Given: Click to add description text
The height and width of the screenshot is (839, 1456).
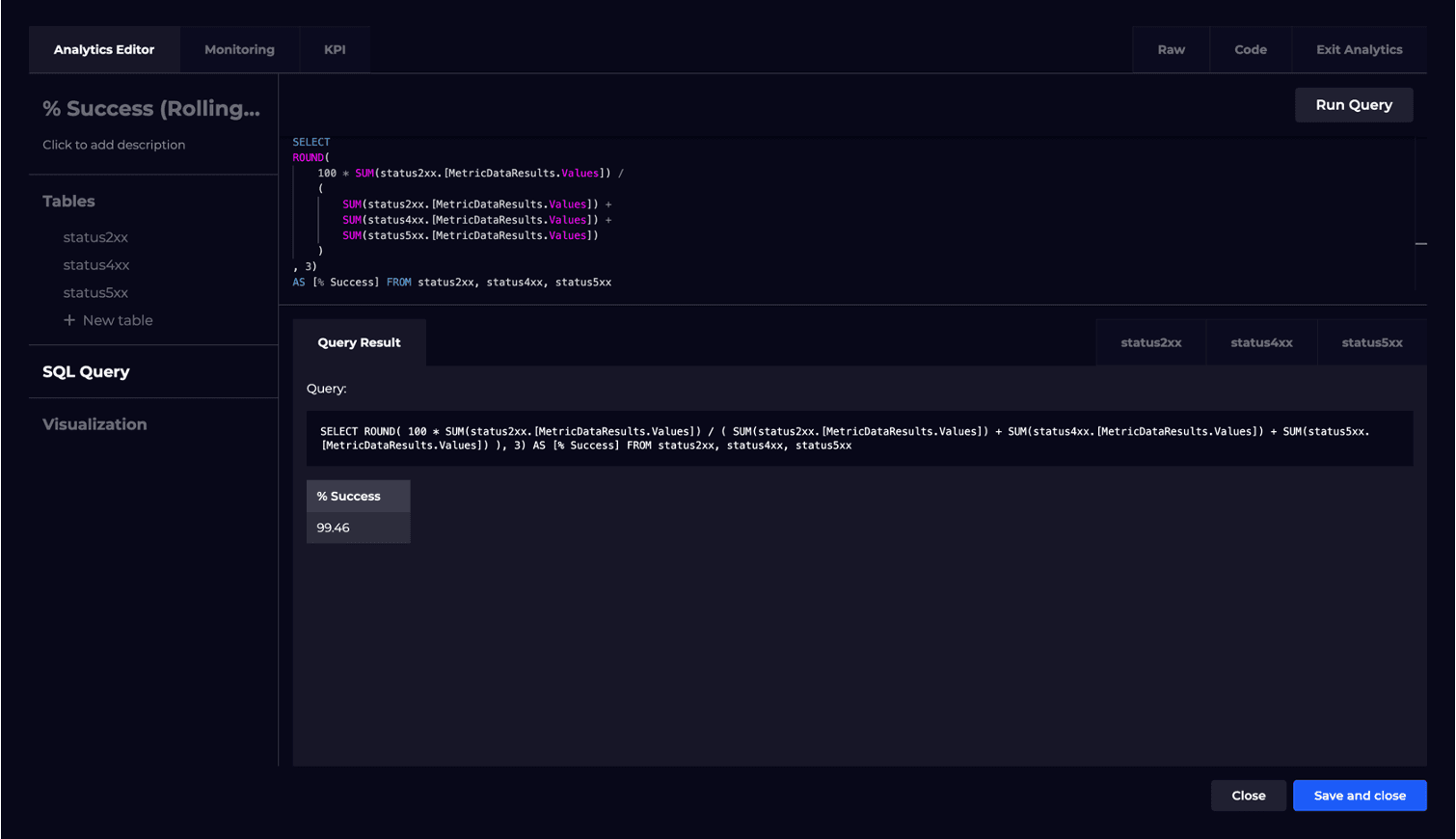Looking at the screenshot, I should click(114, 145).
